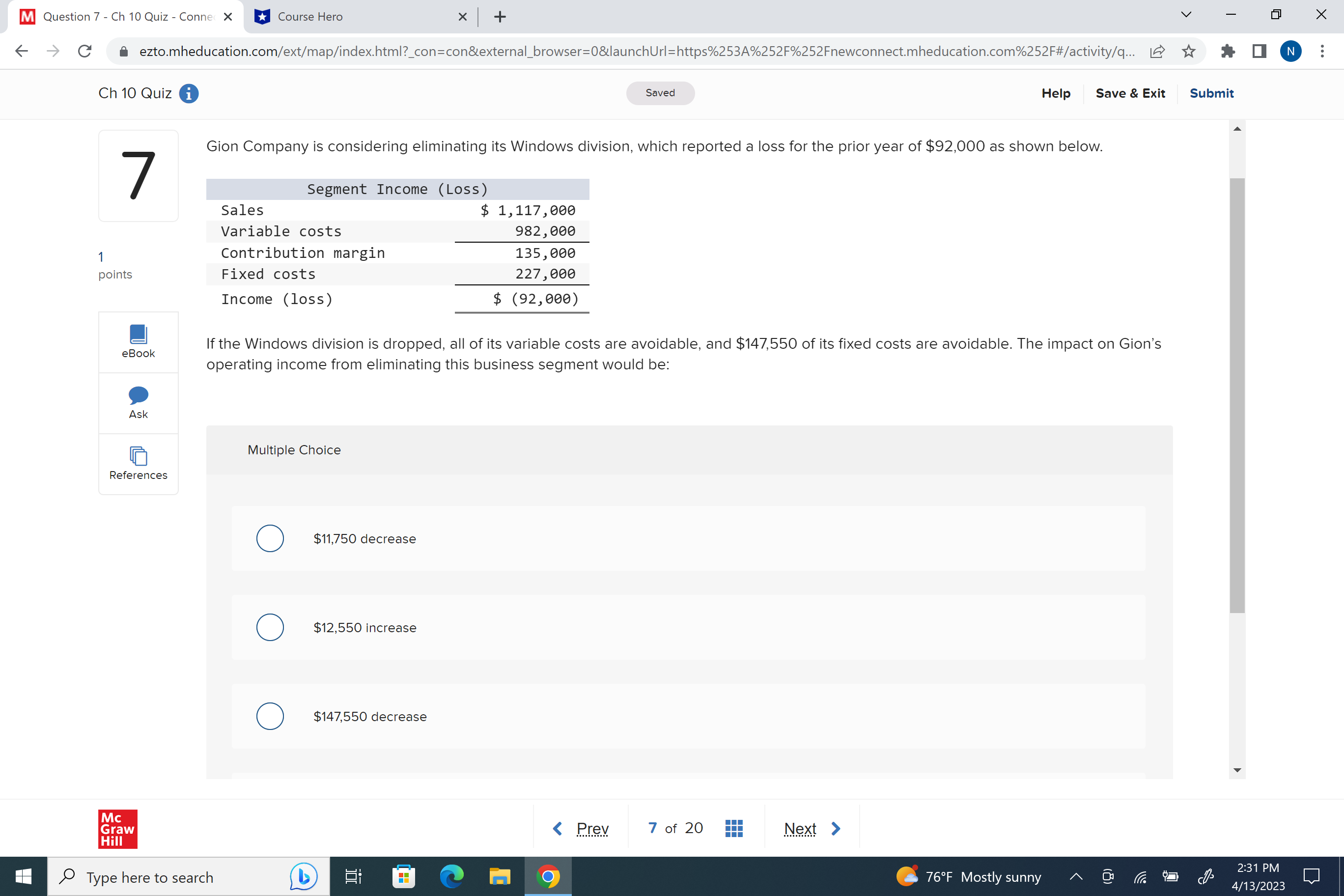This screenshot has width=1344, height=896.
Task: Pick the $147,550 decrease radio button
Action: [x=270, y=716]
